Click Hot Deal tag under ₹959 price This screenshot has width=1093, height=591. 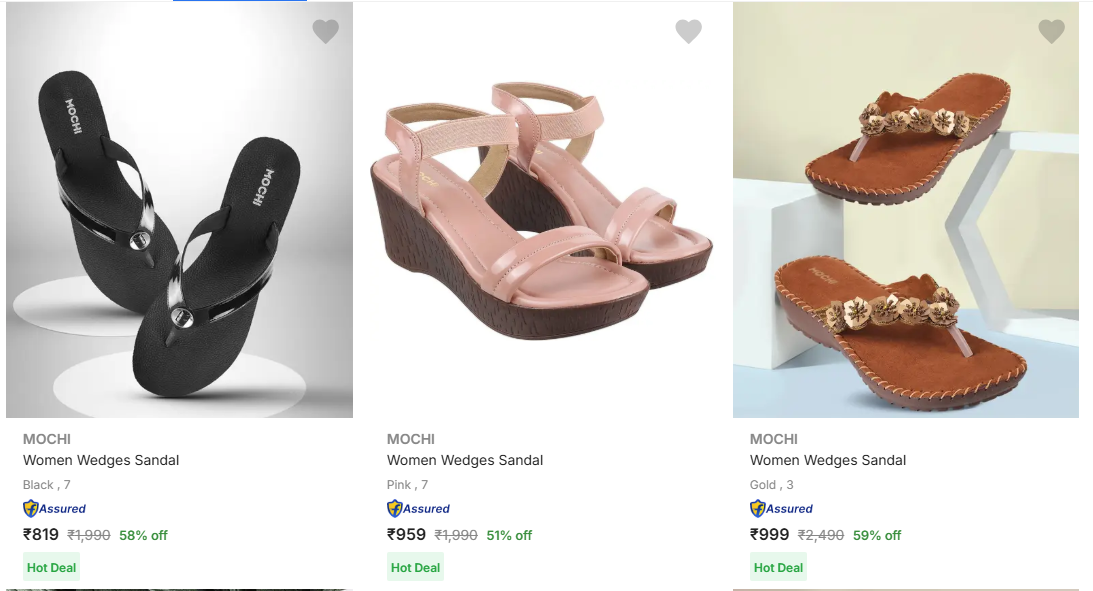[x=415, y=567]
